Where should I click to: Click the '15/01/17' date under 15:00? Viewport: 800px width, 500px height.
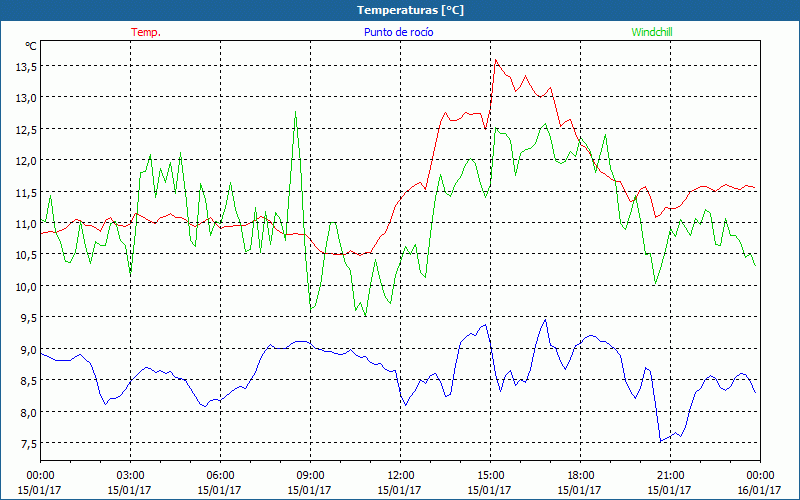pos(489,490)
